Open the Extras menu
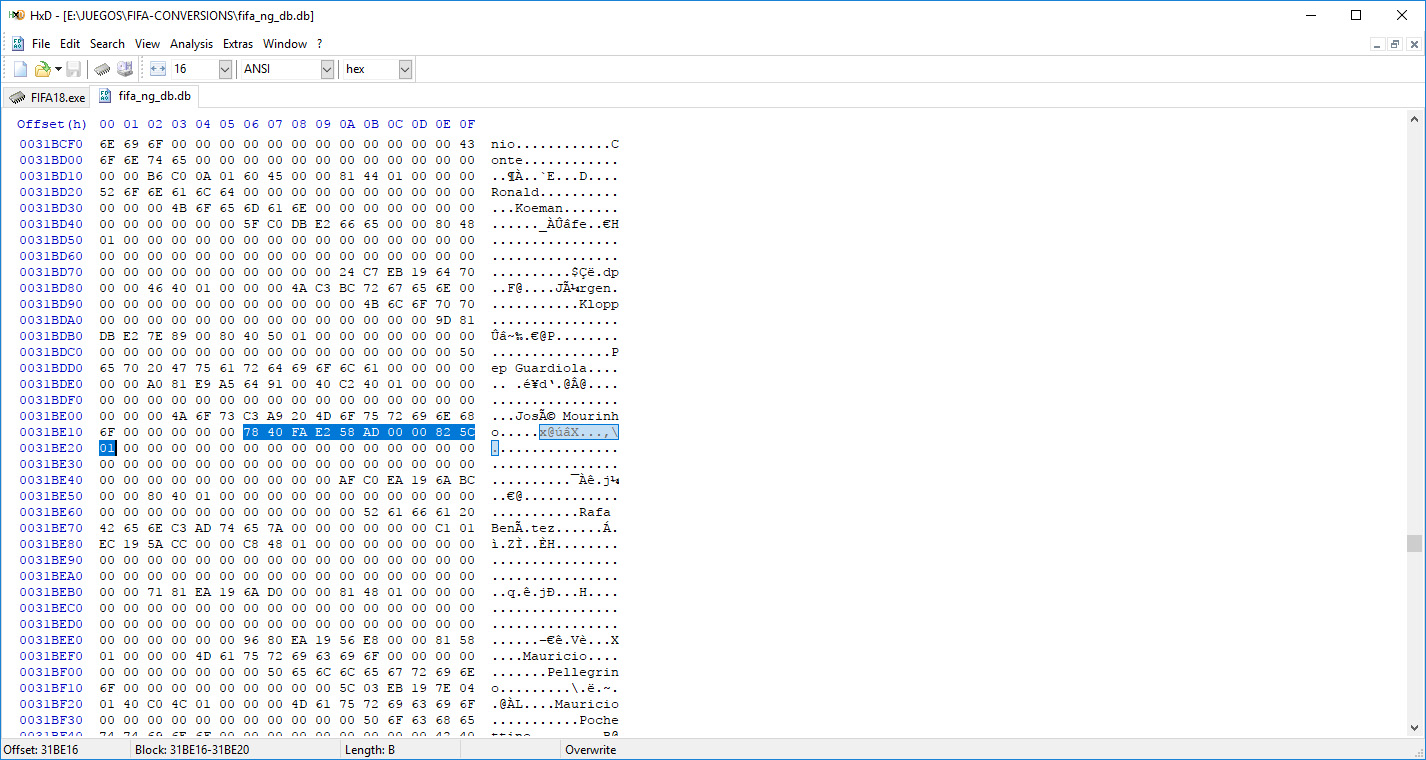This screenshot has width=1426, height=760. pyautogui.click(x=238, y=44)
